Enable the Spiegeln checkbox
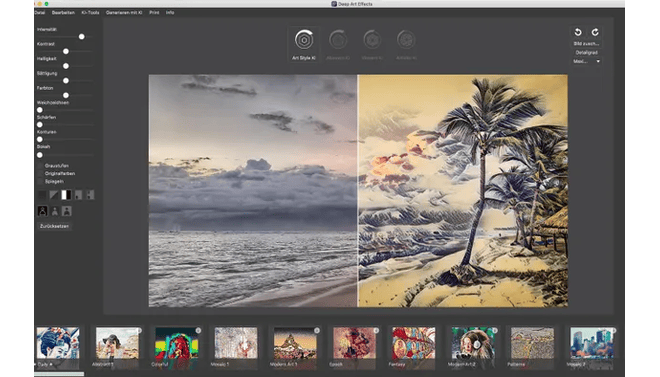The image size is (660, 377). (x=40, y=181)
